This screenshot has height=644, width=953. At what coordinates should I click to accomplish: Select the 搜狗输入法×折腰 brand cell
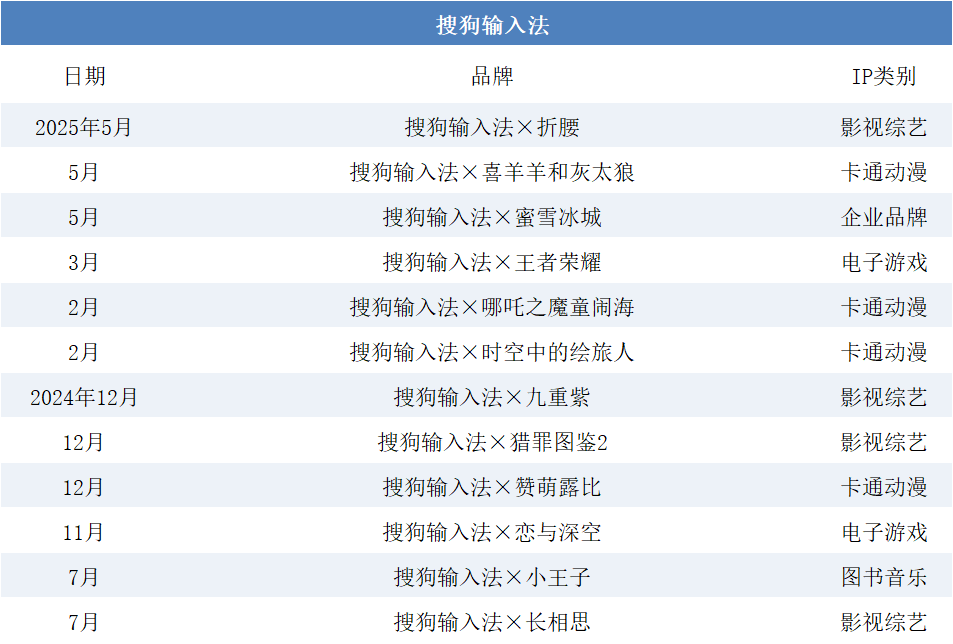492,128
